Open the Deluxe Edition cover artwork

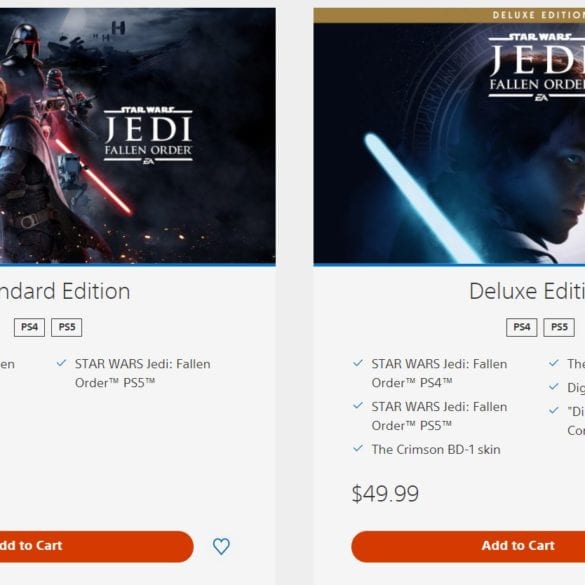tap(449, 143)
